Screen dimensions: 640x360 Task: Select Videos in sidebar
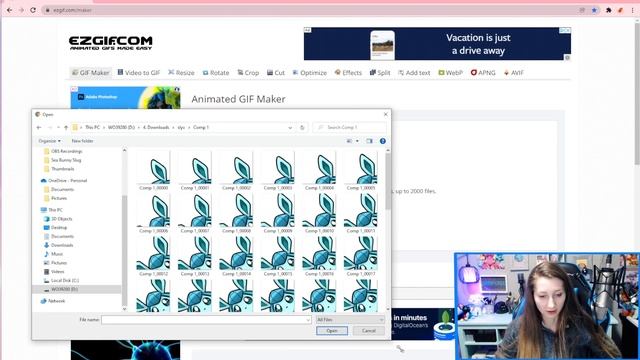click(58, 271)
